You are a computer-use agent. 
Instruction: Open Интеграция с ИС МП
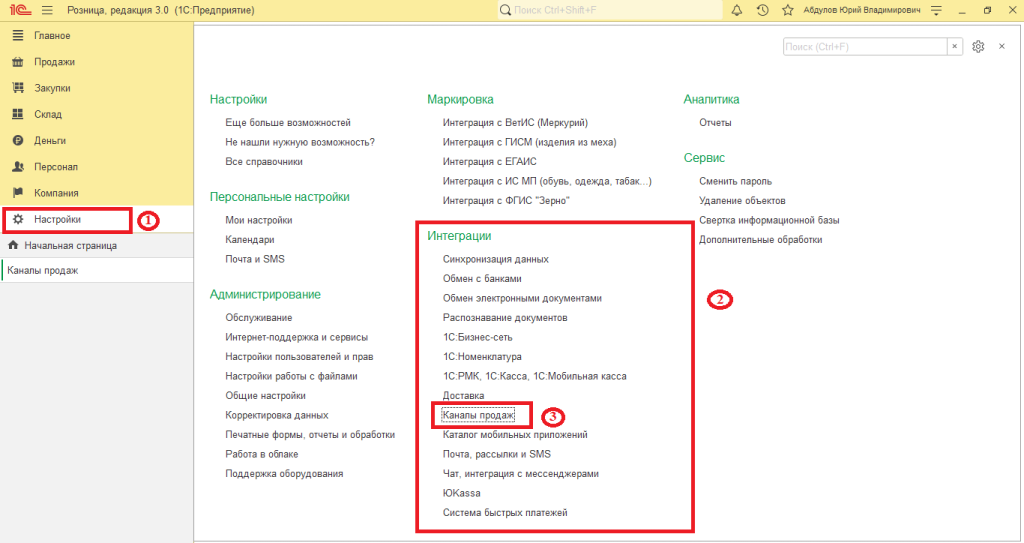pyautogui.click(x=547, y=181)
